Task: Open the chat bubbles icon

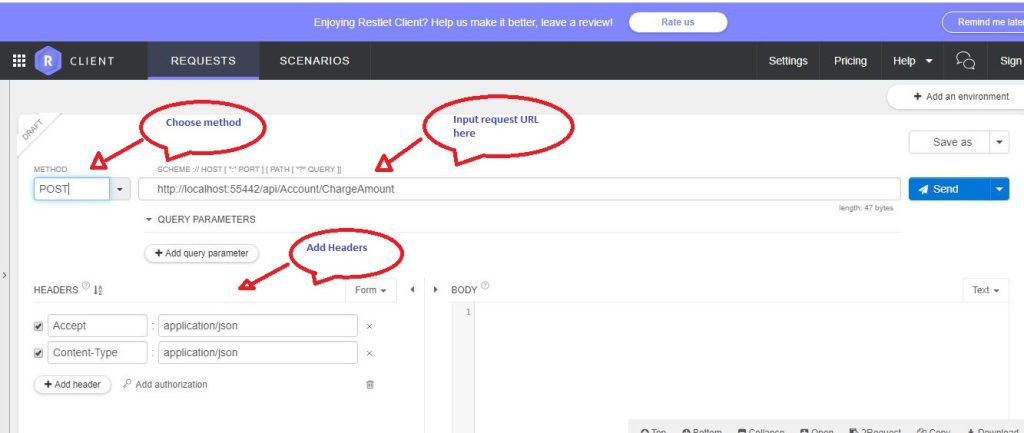Action: [x=965, y=61]
